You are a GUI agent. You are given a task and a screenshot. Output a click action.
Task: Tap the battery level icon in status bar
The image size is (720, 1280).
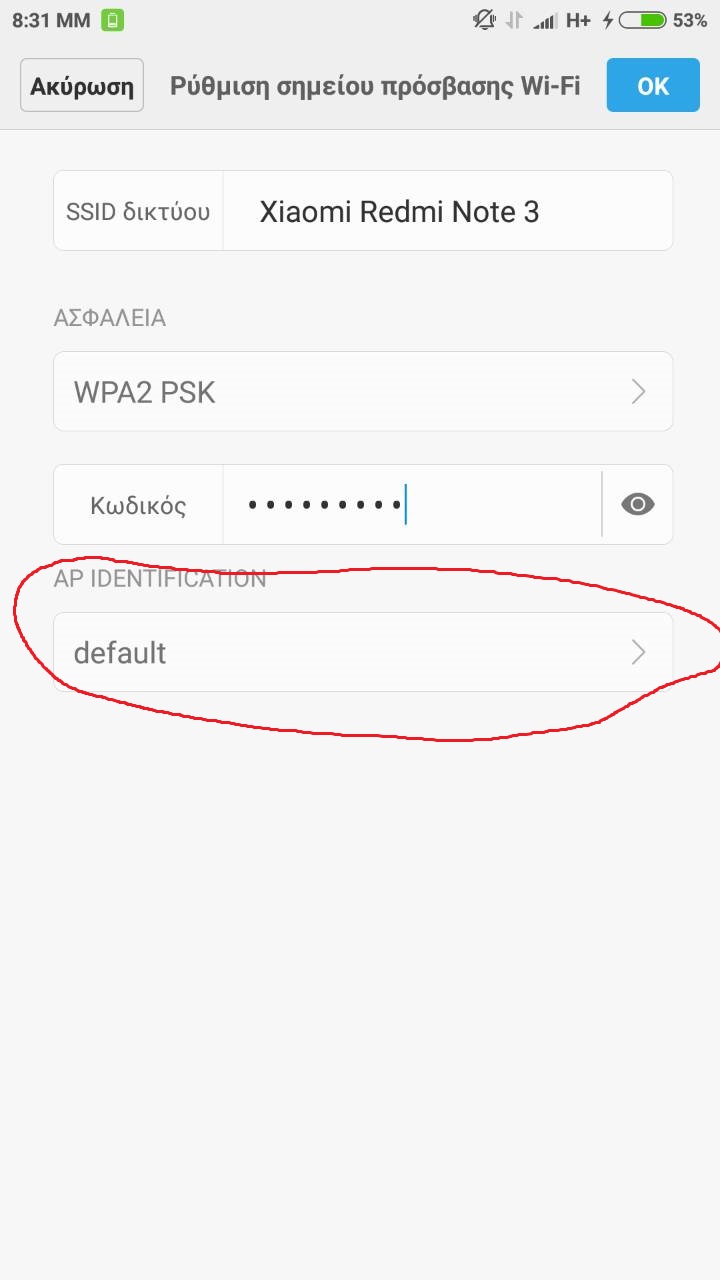(643, 19)
